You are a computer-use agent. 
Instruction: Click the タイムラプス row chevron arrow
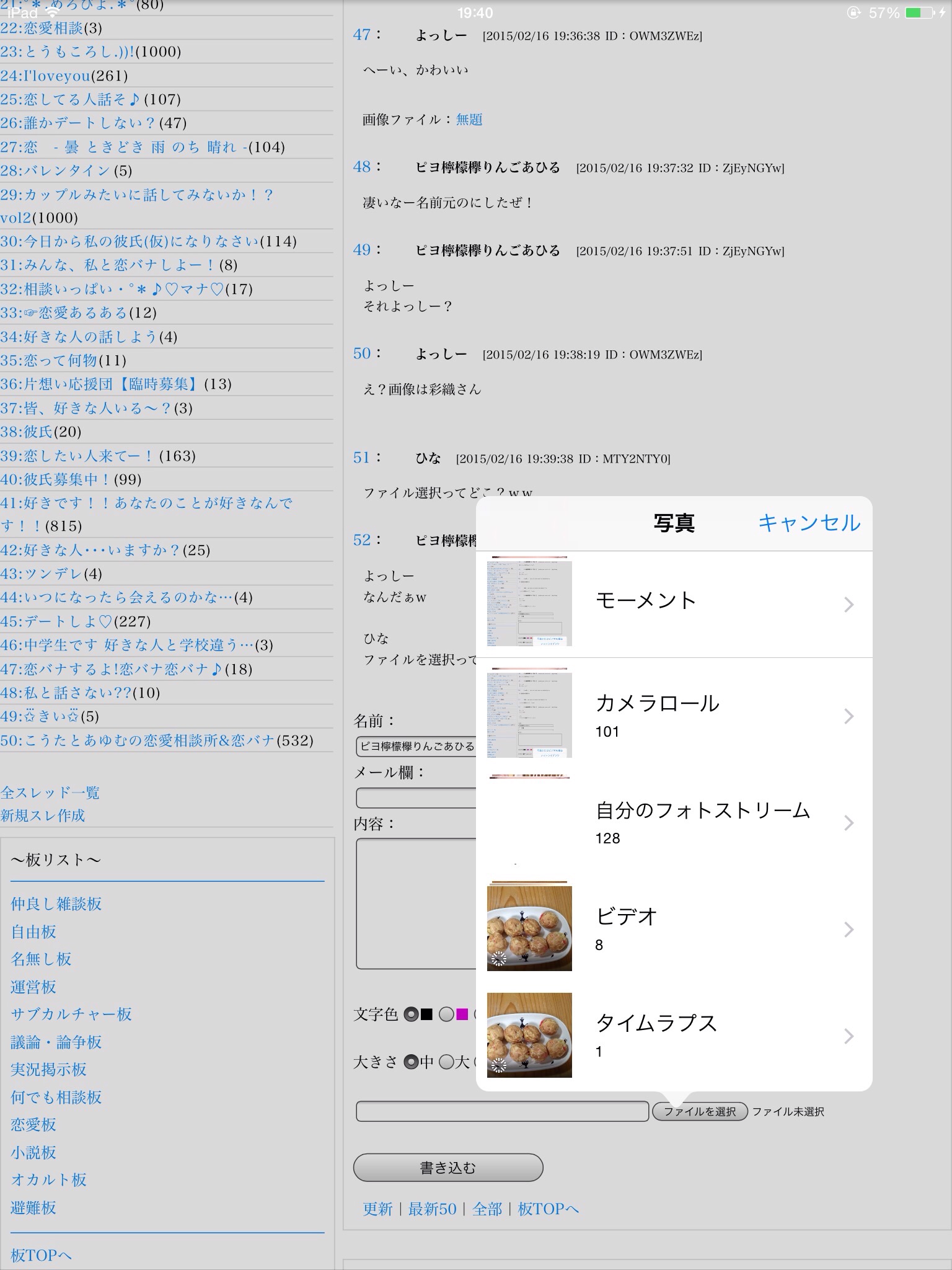click(x=848, y=1036)
